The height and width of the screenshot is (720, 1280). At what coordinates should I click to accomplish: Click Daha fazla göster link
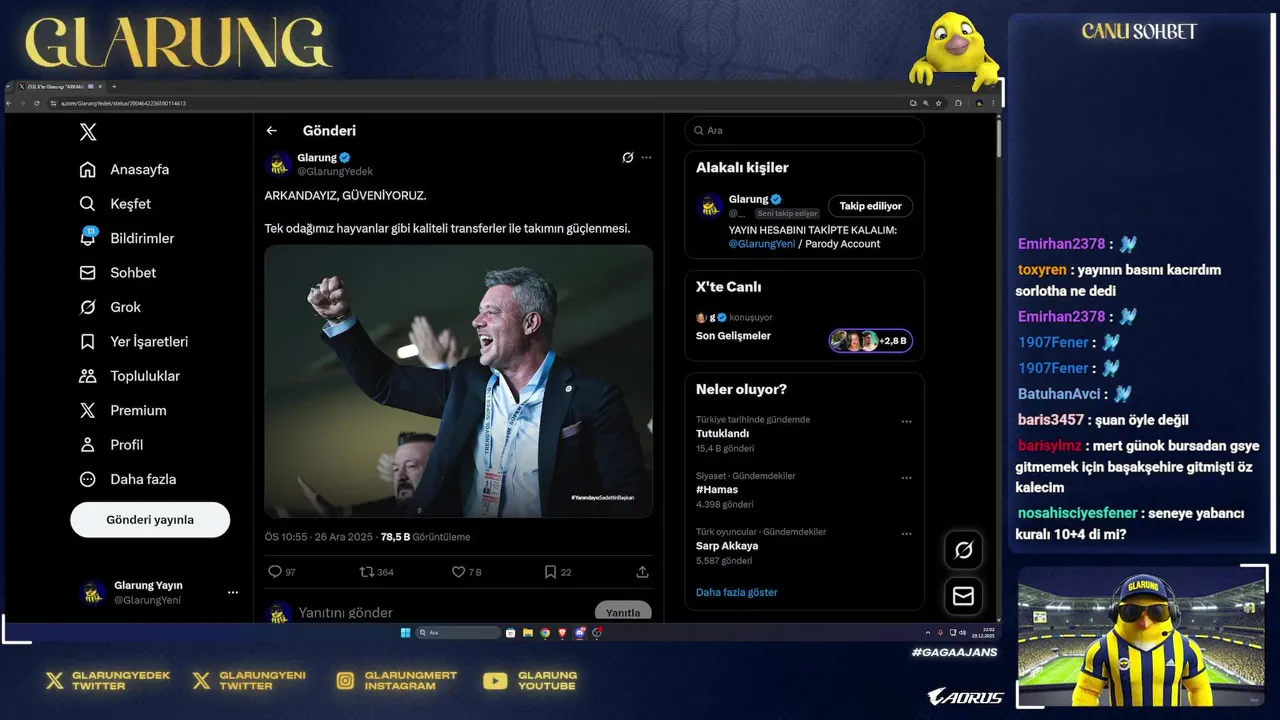737,592
